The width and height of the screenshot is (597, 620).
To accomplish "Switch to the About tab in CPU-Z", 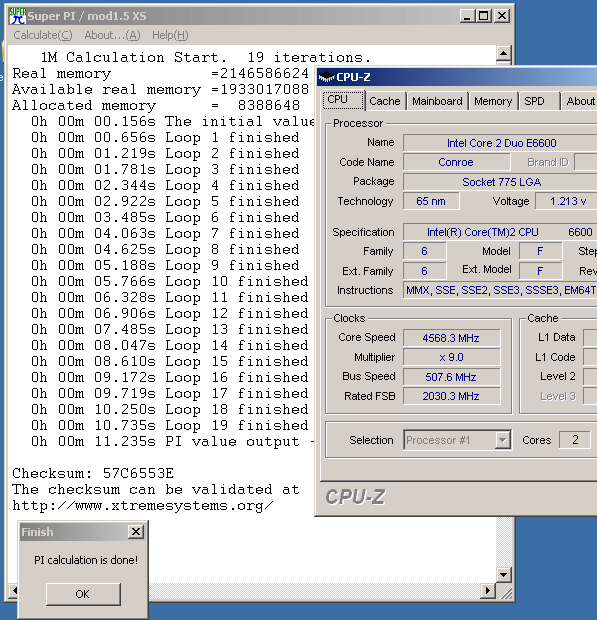I will click(x=580, y=101).
